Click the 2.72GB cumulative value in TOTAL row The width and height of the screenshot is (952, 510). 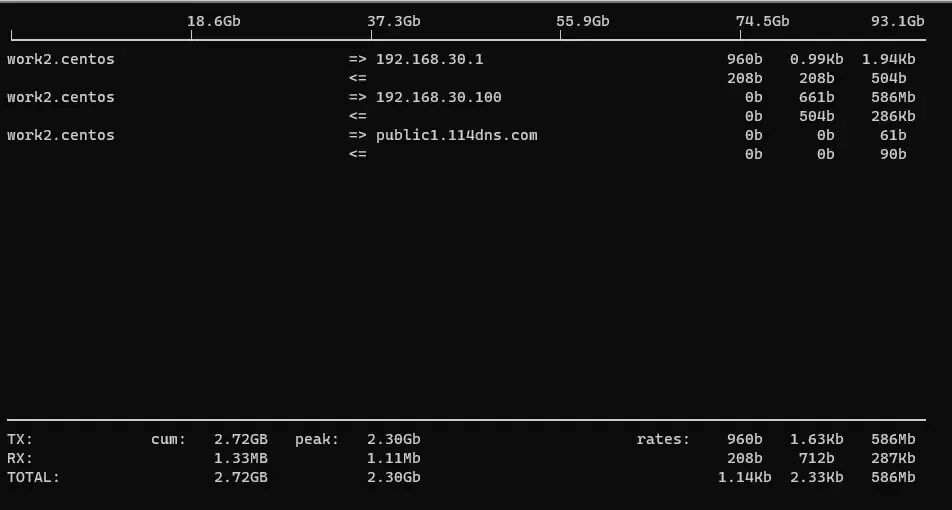(x=241, y=477)
